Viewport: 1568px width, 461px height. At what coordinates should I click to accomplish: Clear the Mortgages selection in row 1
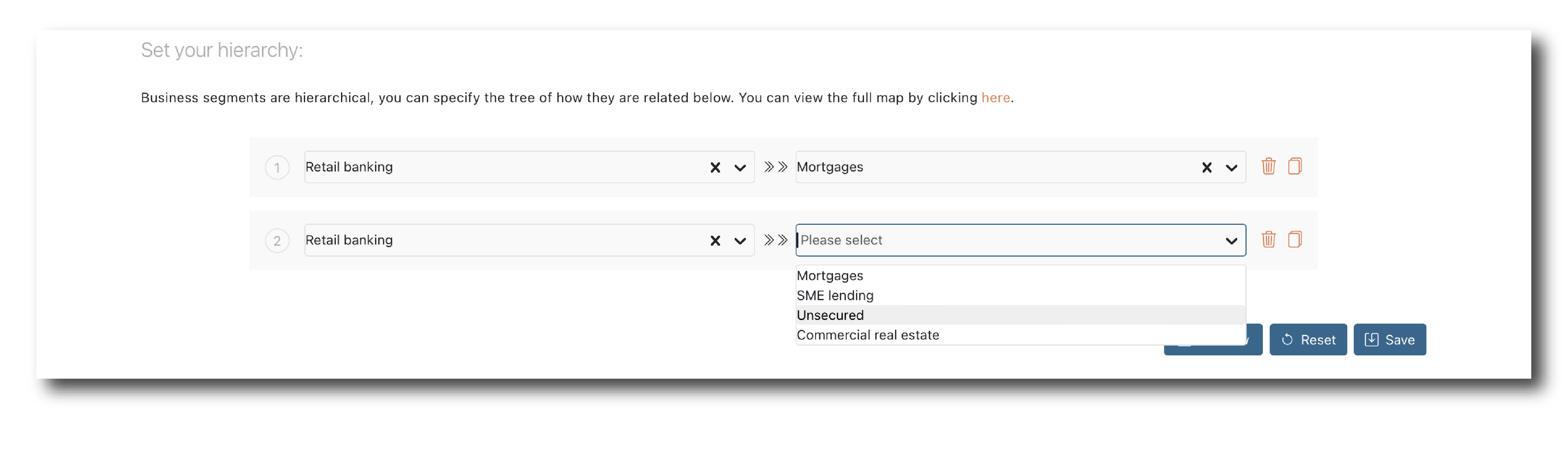point(1206,168)
